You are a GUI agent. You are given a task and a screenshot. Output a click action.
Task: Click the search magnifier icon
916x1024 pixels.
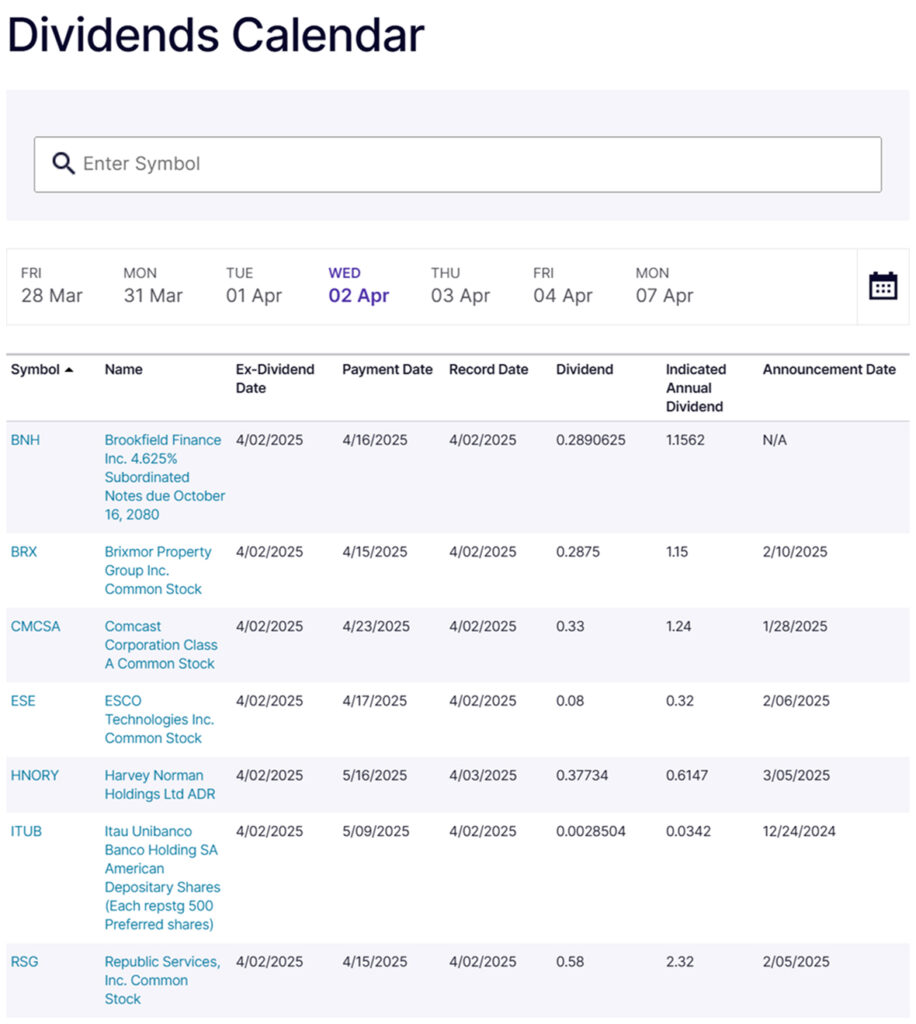tap(64, 164)
